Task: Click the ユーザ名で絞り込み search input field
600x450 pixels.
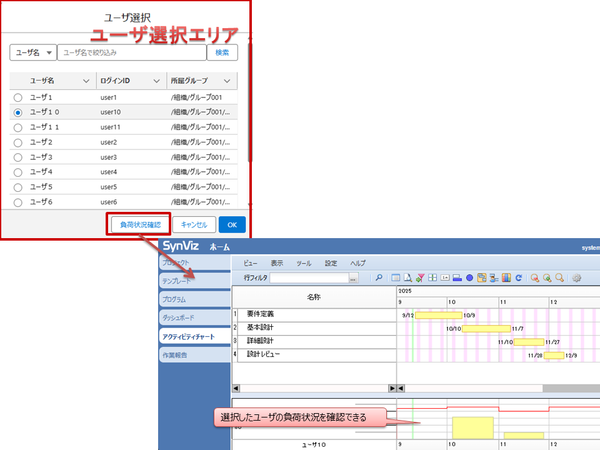Action: coord(132,53)
